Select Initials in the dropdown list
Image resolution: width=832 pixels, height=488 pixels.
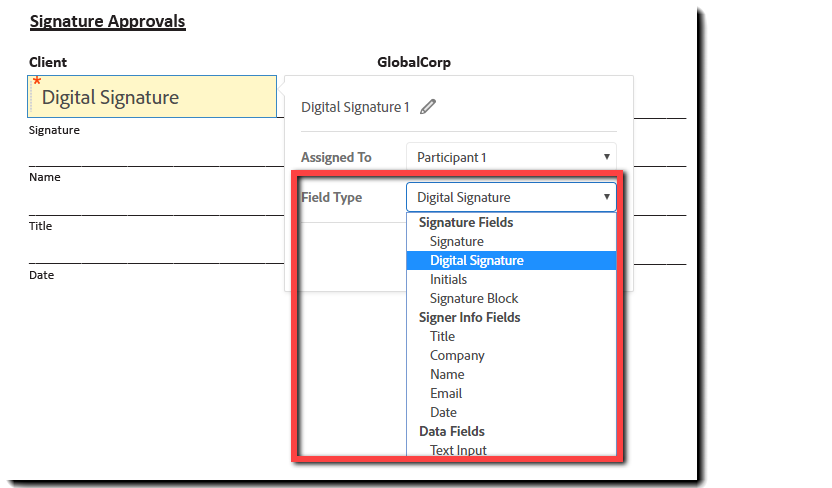(x=448, y=279)
